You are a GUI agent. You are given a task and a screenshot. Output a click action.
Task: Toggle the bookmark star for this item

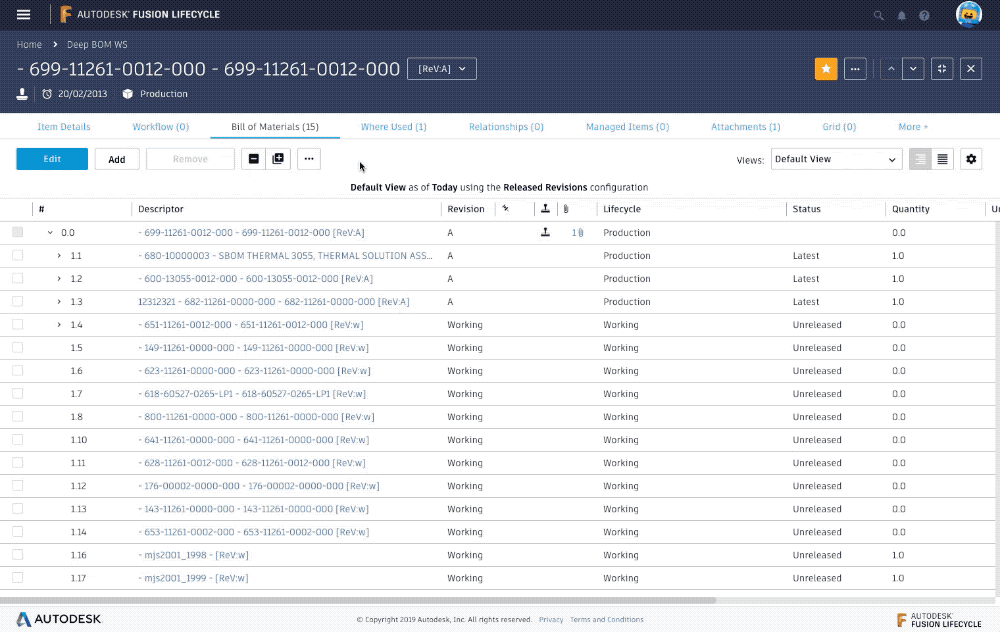coord(826,69)
